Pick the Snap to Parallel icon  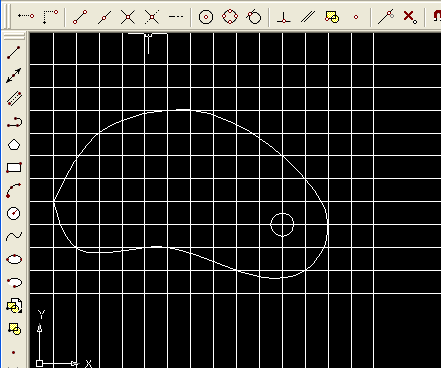click(x=308, y=17)
